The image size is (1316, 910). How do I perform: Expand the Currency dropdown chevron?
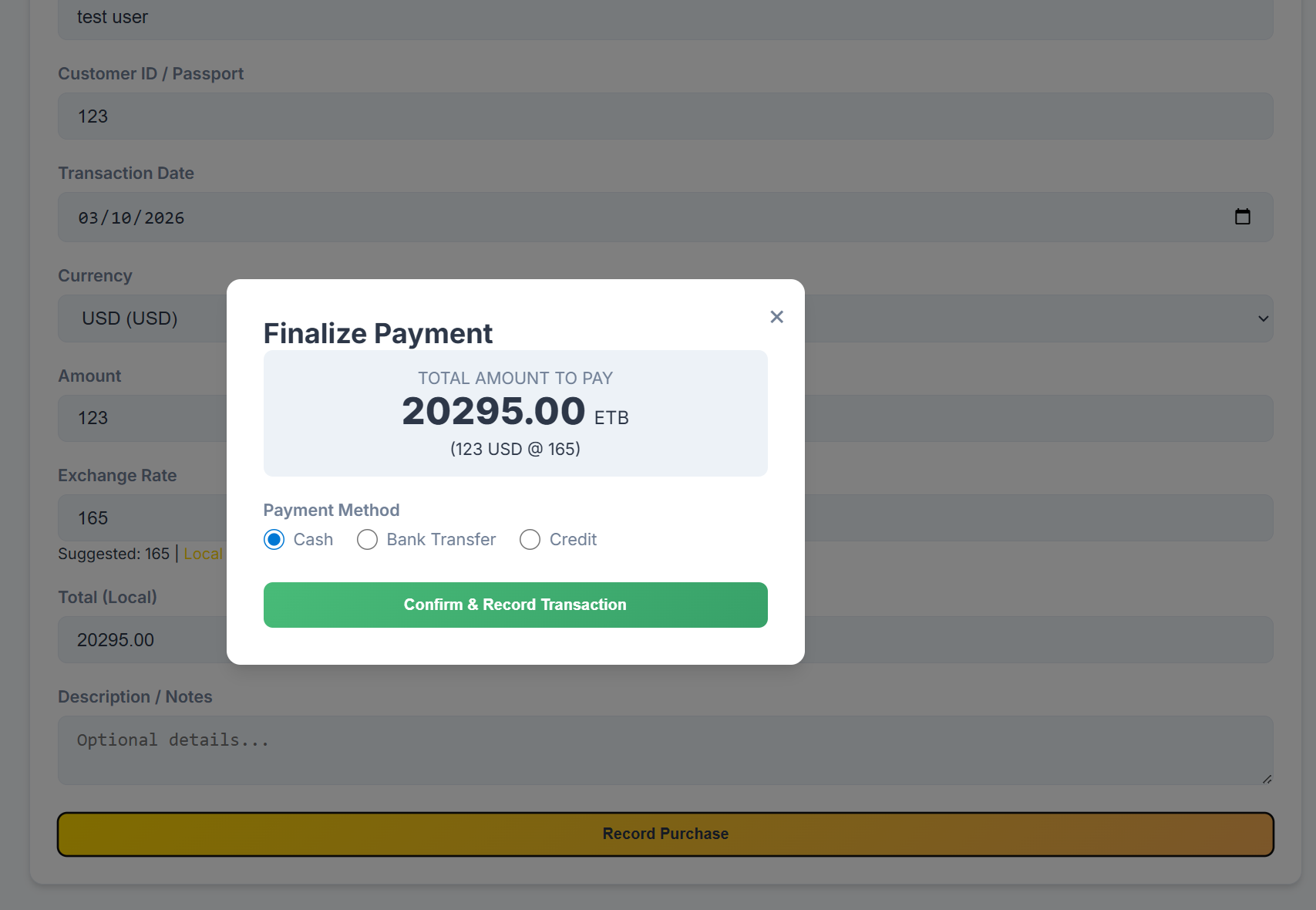click(1263, 318)
